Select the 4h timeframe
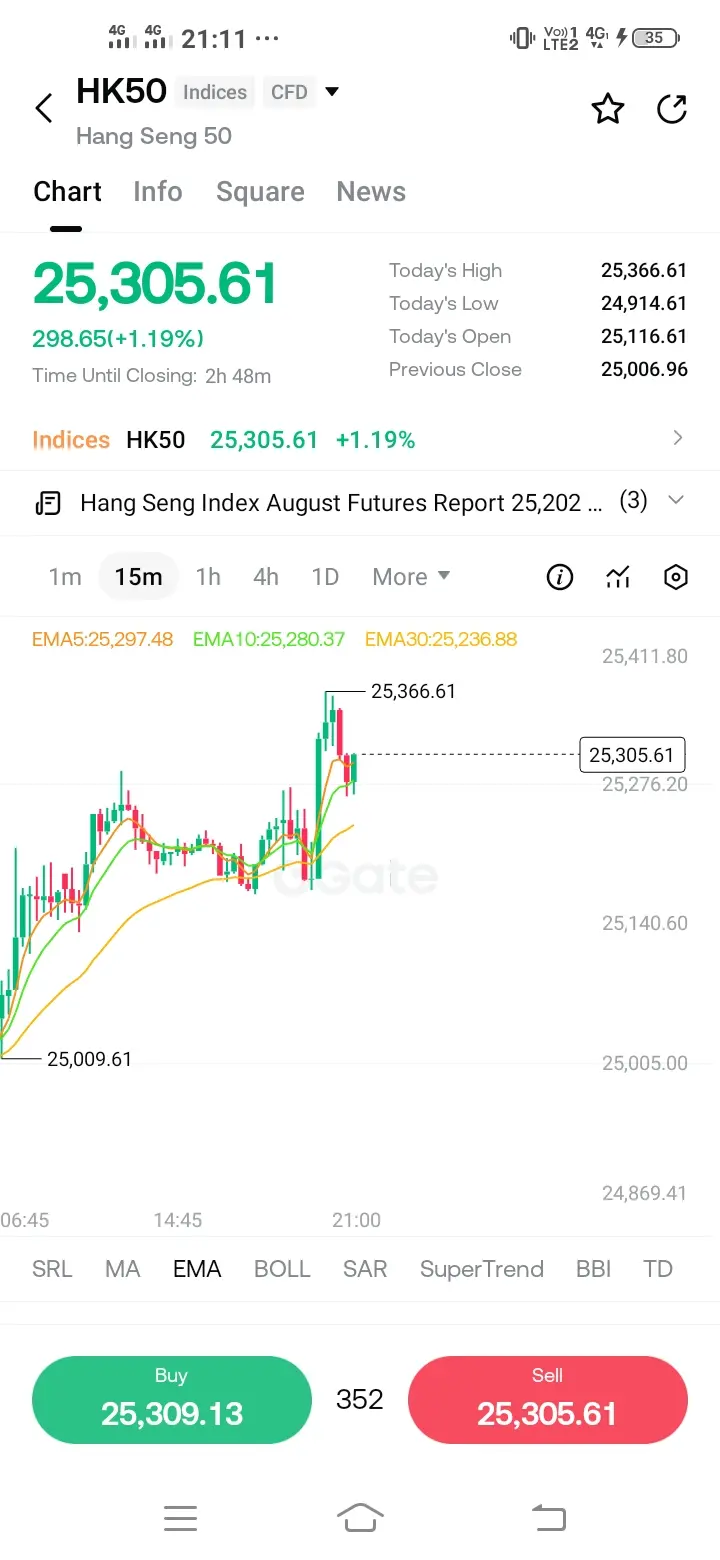720x1560 pixels. click(x=266, y=577)
